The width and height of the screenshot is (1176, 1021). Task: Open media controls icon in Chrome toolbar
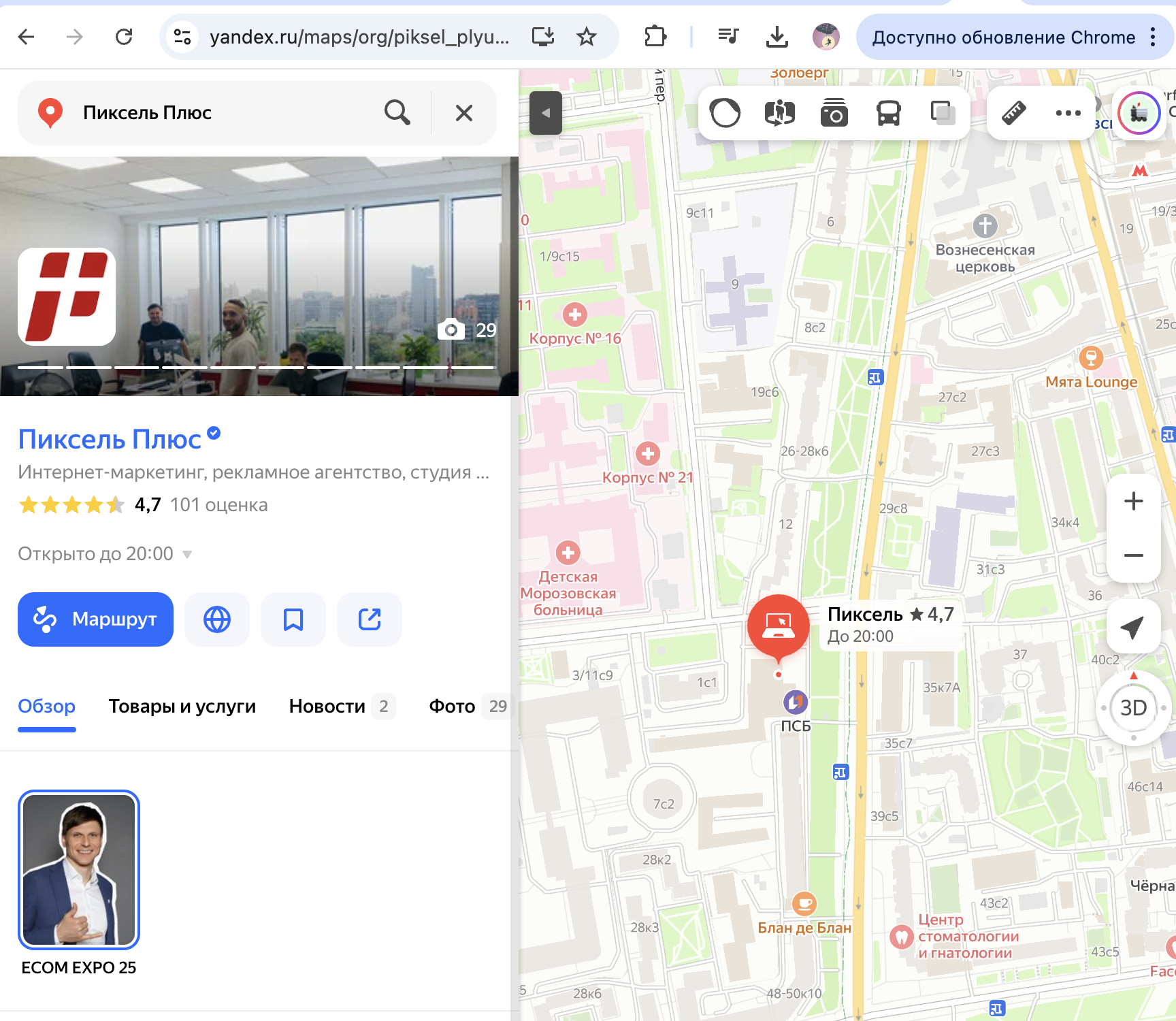point(728,37)
